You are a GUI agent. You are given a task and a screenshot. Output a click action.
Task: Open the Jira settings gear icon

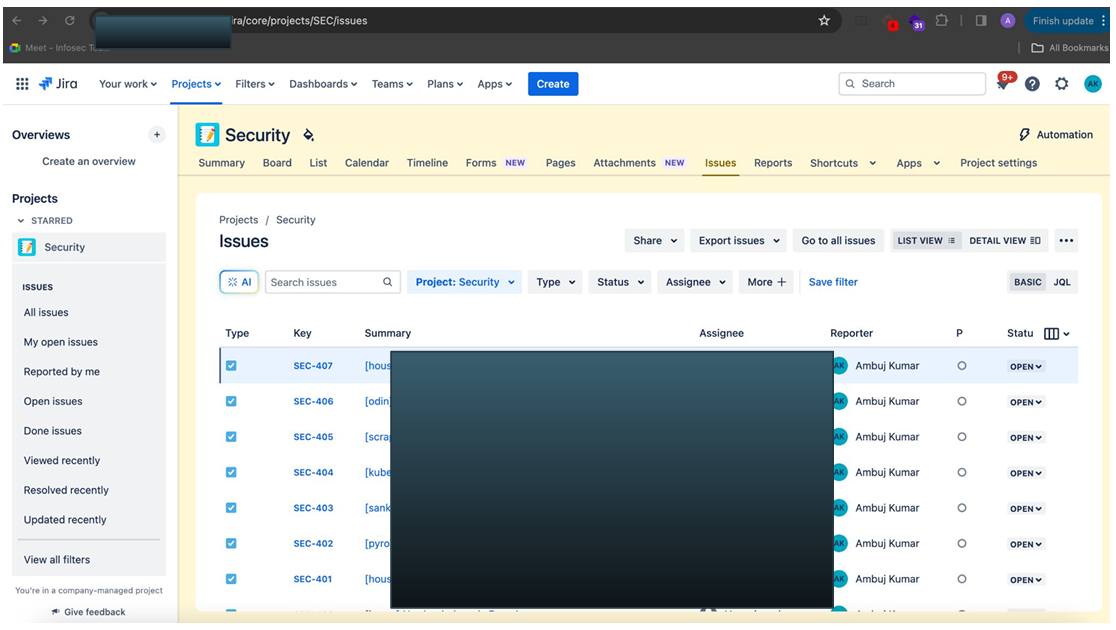pos(1061,84)
